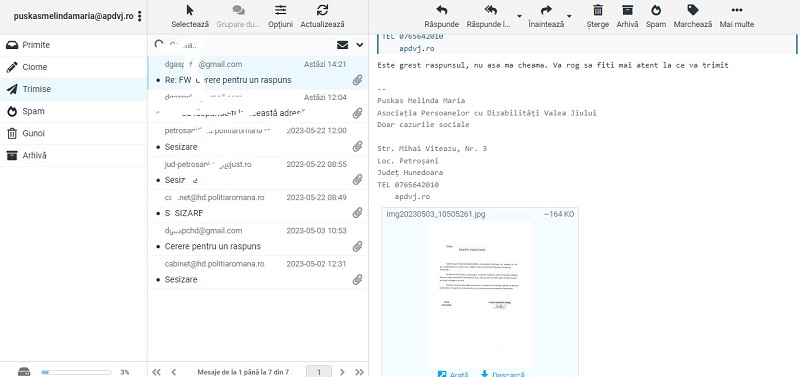Open the Marchează tag menu

pos(693,16)
